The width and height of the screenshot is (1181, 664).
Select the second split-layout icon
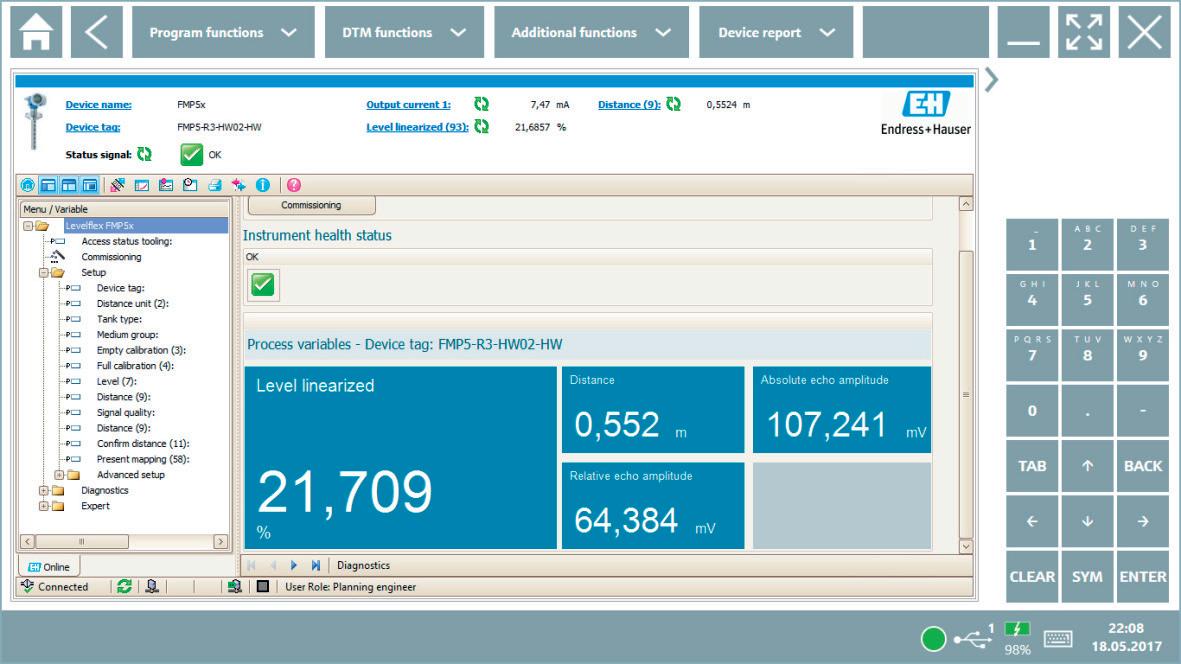[x=69, y=184]
